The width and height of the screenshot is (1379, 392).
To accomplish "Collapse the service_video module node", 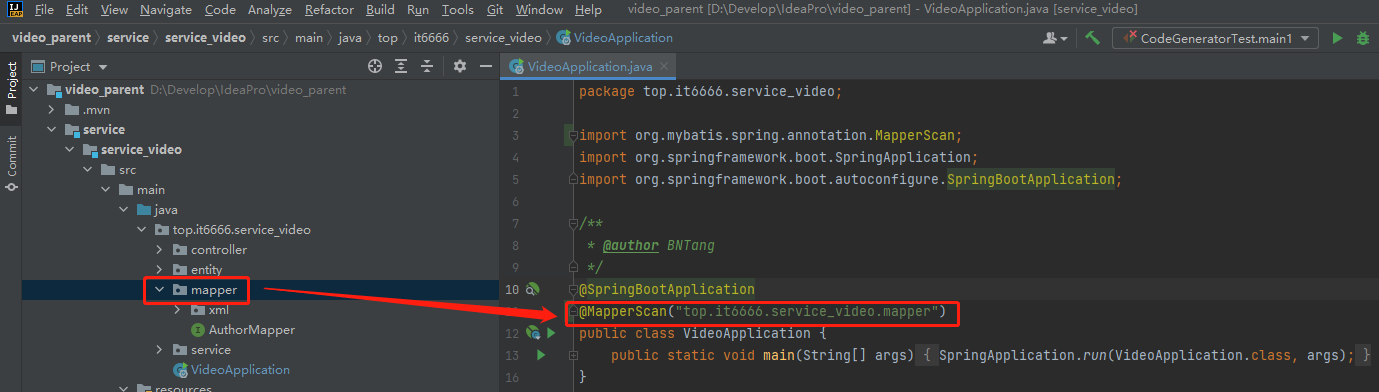I will pos(69,149).
